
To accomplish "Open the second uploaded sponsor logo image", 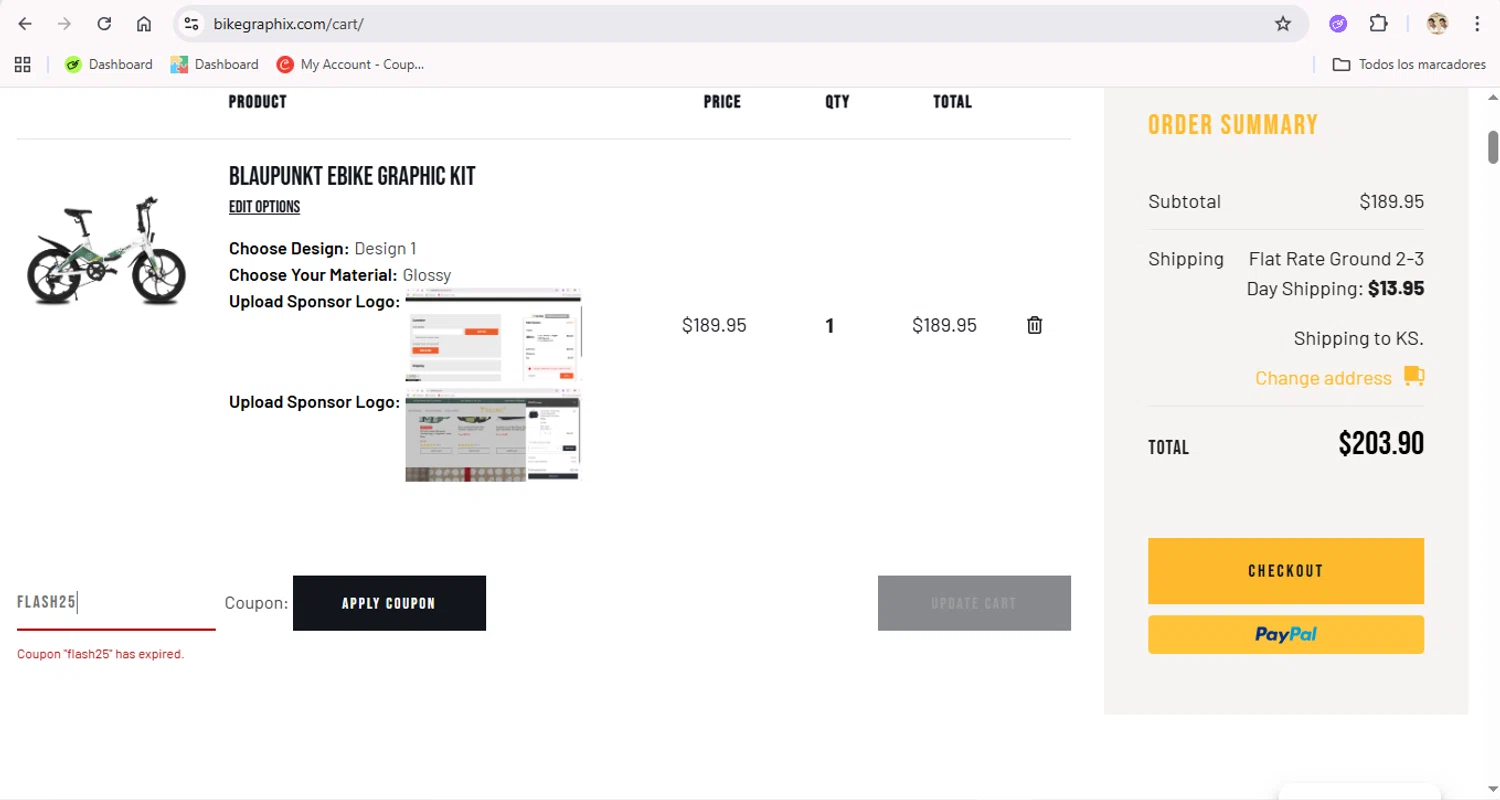I will point(493,435).
